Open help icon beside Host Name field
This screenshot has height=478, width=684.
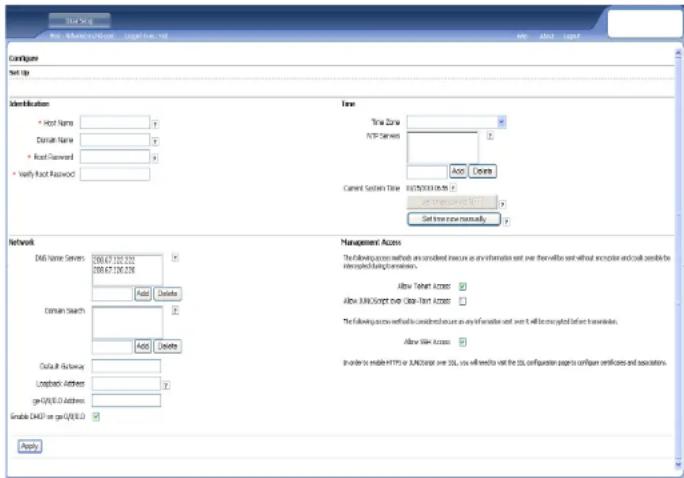pyautogui.click(x=155, y=124)
